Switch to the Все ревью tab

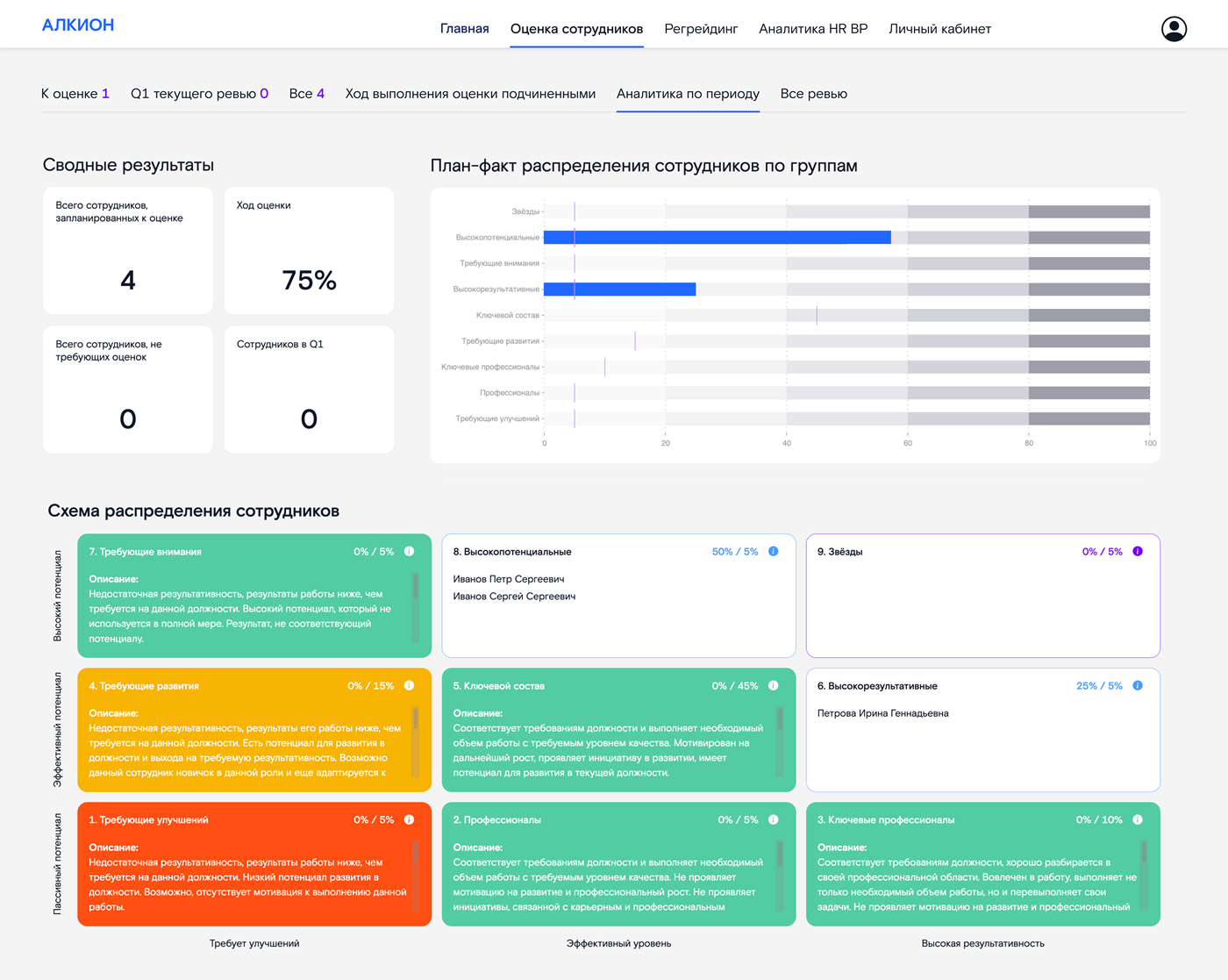pos(813,94)
